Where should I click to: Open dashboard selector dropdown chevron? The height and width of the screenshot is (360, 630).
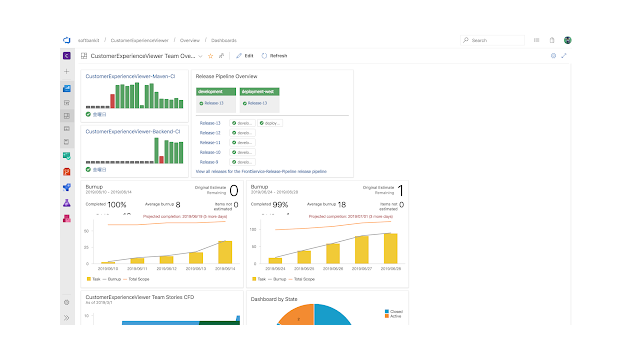[200, 56]
